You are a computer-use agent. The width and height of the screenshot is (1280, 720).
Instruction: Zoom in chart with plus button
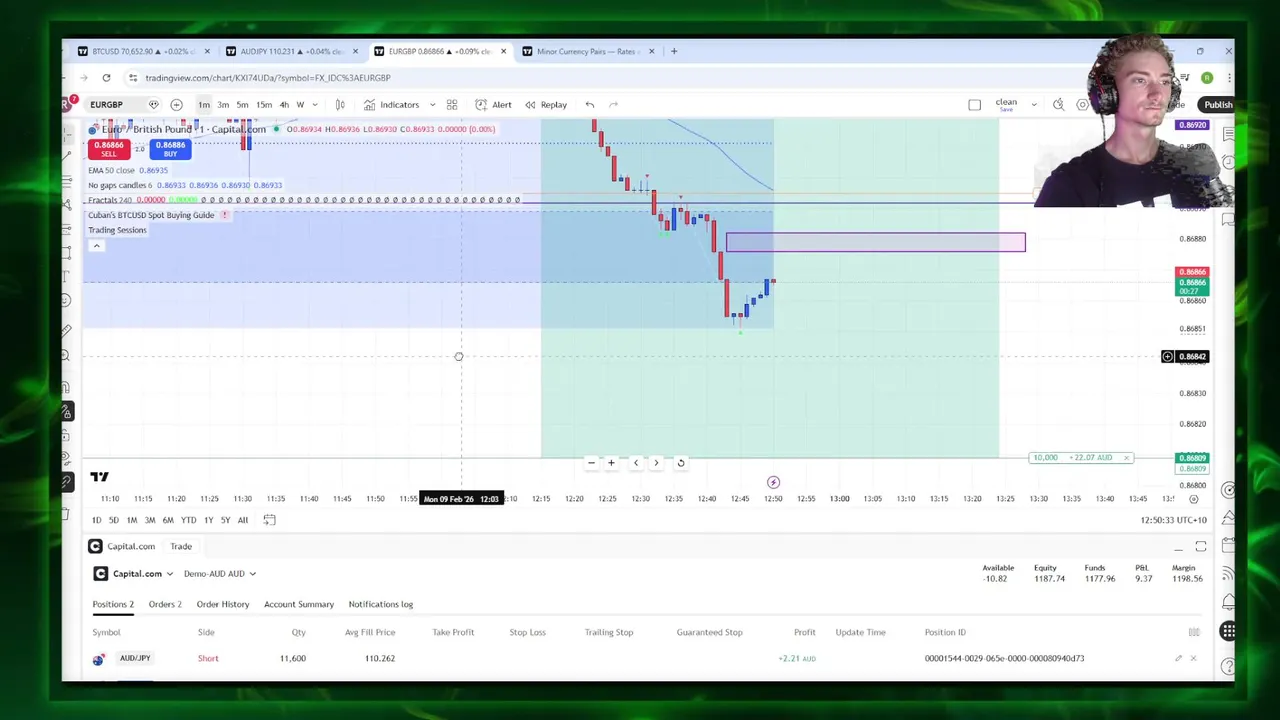[x=611, y=463]
